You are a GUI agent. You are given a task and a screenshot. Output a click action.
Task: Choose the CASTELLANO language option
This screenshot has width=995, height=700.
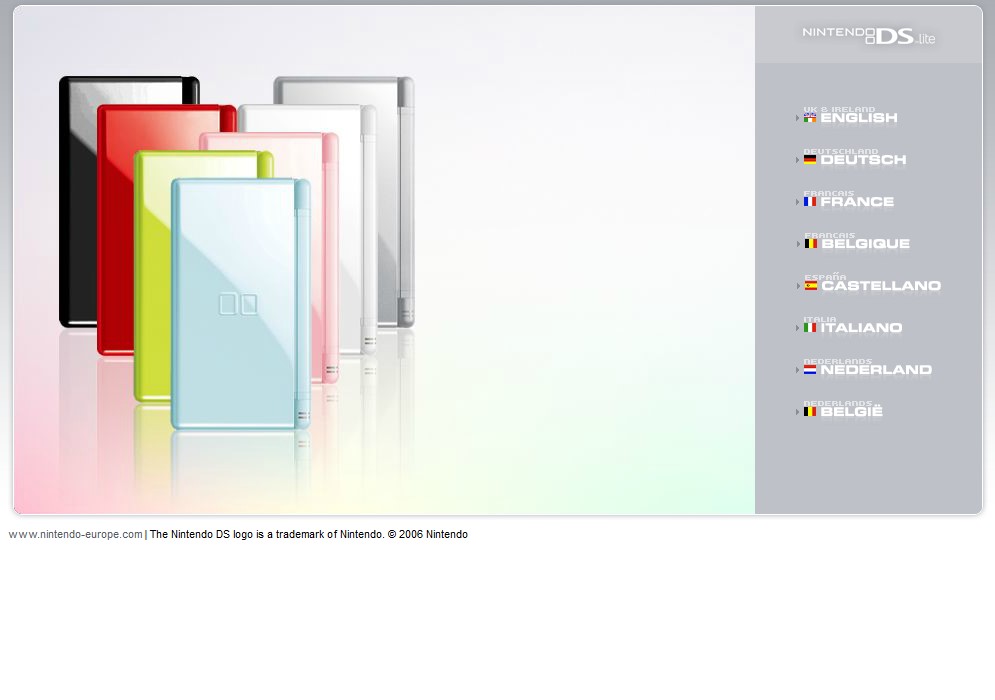881,286
